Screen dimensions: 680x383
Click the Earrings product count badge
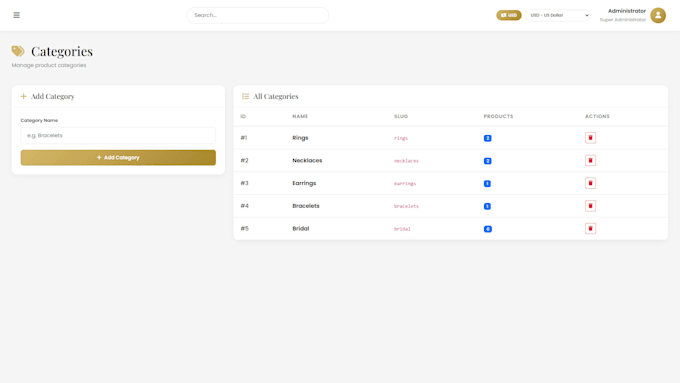[x=487, y=183]
